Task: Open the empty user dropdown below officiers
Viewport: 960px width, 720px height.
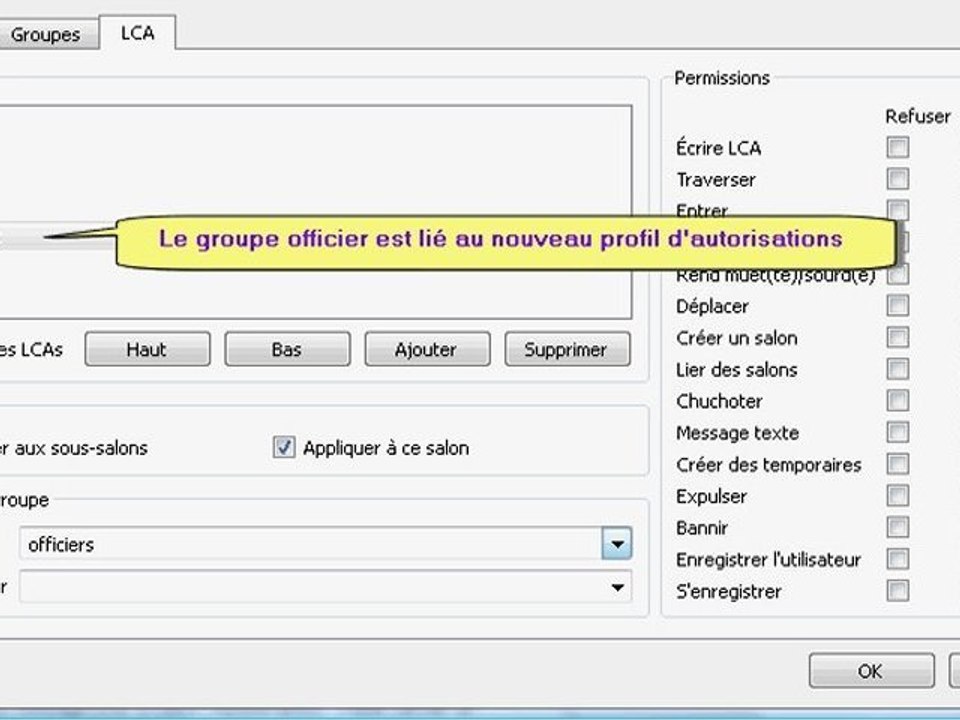Action: (326, 587)
